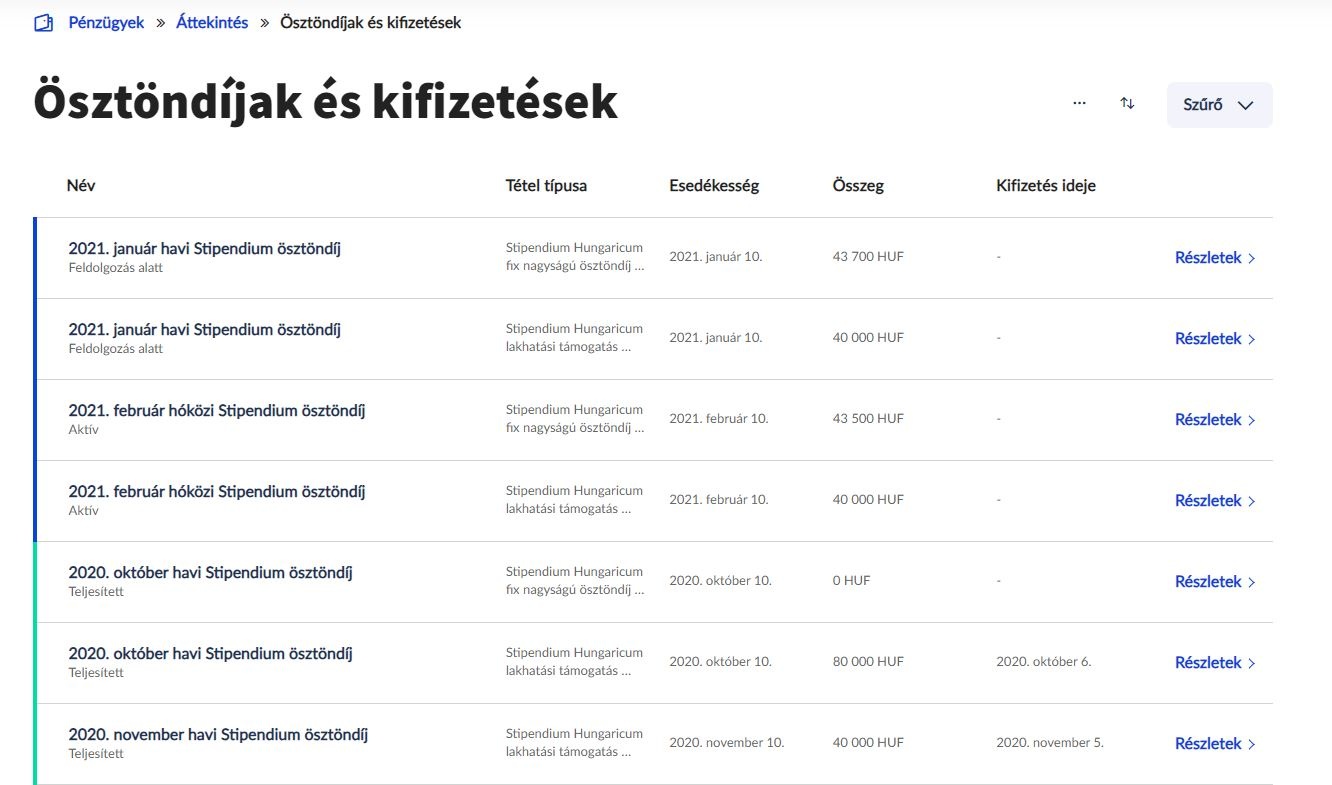Viewport: 1332px width, 785px height.
Task: Expand the Szűrő filter dropdown
Action: click(1219, 105)
